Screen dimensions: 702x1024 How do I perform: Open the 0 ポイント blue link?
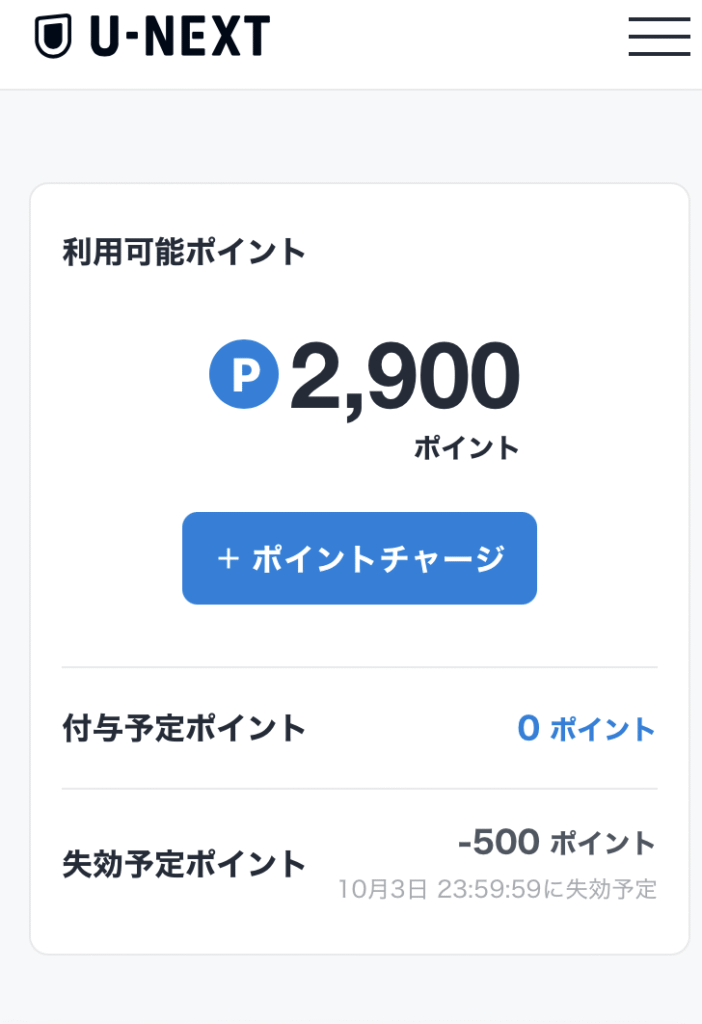tap(585, 729)
